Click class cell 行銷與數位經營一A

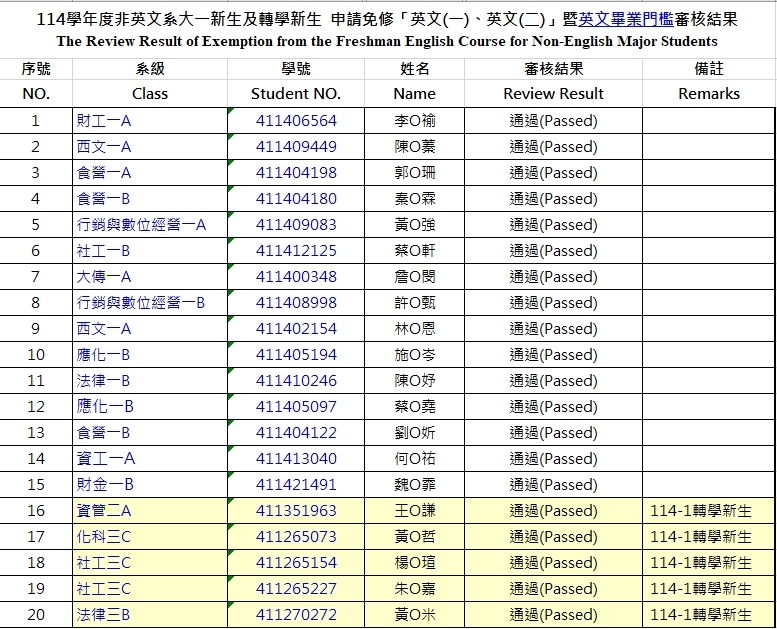(142, 225)
